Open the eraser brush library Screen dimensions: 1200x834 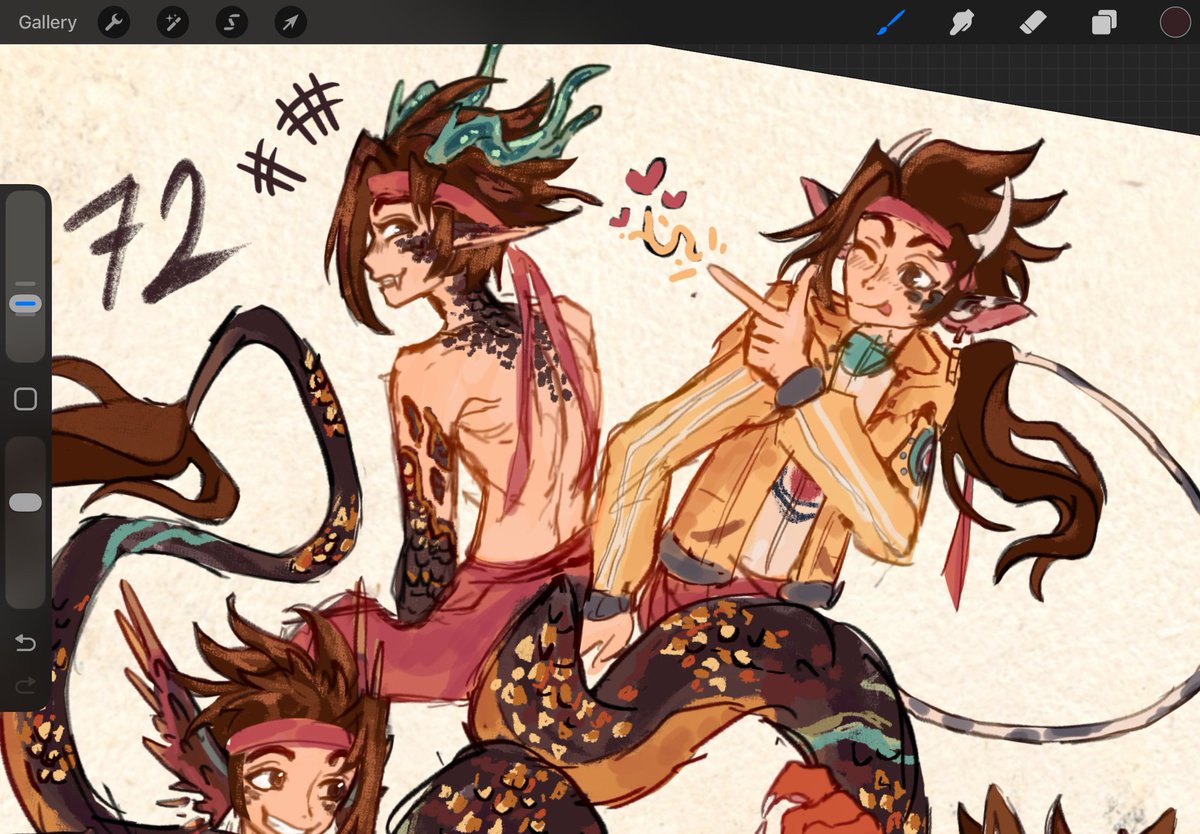[x=1032, y=22]
